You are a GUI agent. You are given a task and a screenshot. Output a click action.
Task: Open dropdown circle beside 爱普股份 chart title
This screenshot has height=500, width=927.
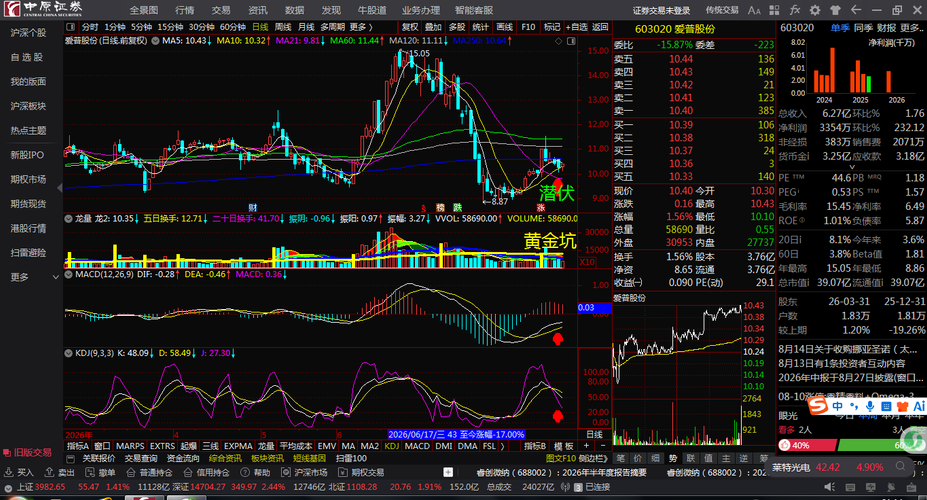(x=155, y=41)
